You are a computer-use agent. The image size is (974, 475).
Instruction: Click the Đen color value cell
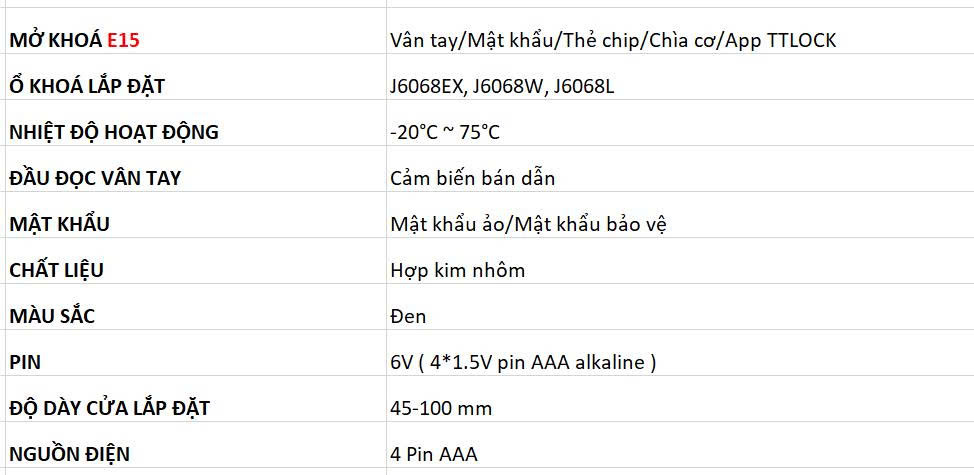[409, 316]
